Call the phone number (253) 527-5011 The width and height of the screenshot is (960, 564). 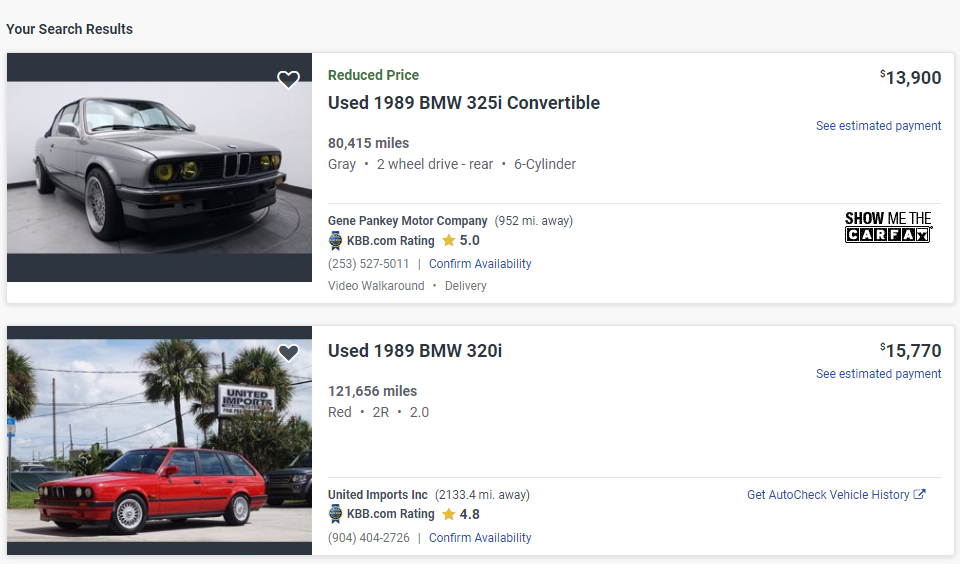point(368,264)
